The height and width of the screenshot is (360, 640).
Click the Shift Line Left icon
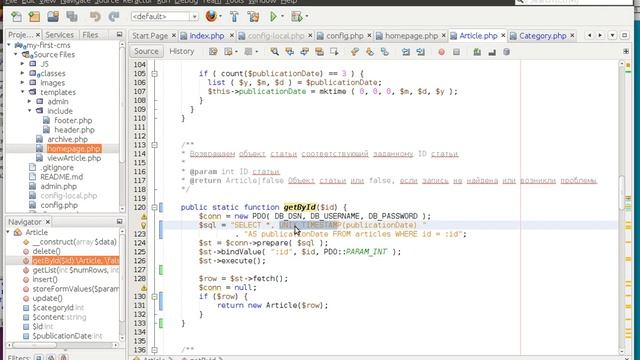coord(406,52)
